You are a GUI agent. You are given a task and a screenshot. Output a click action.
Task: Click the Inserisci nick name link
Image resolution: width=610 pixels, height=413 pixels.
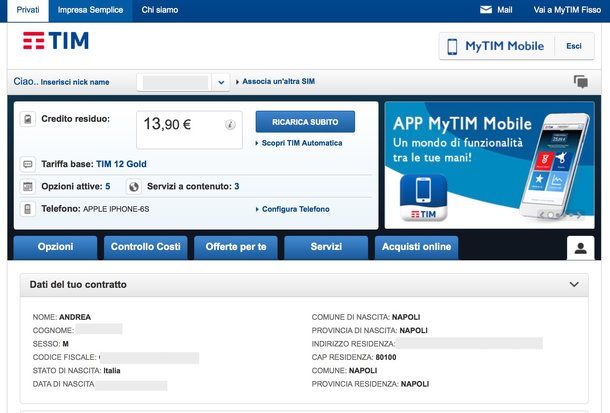(x=75, y=82)
